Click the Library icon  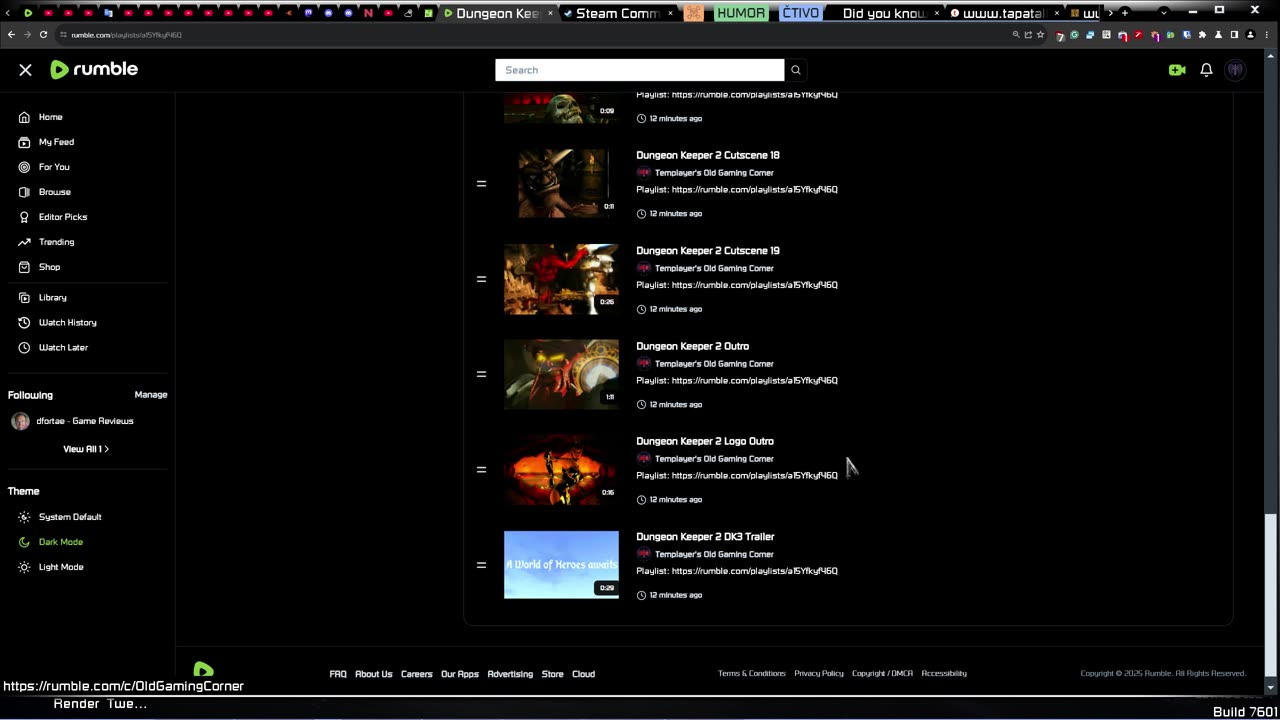24,298
